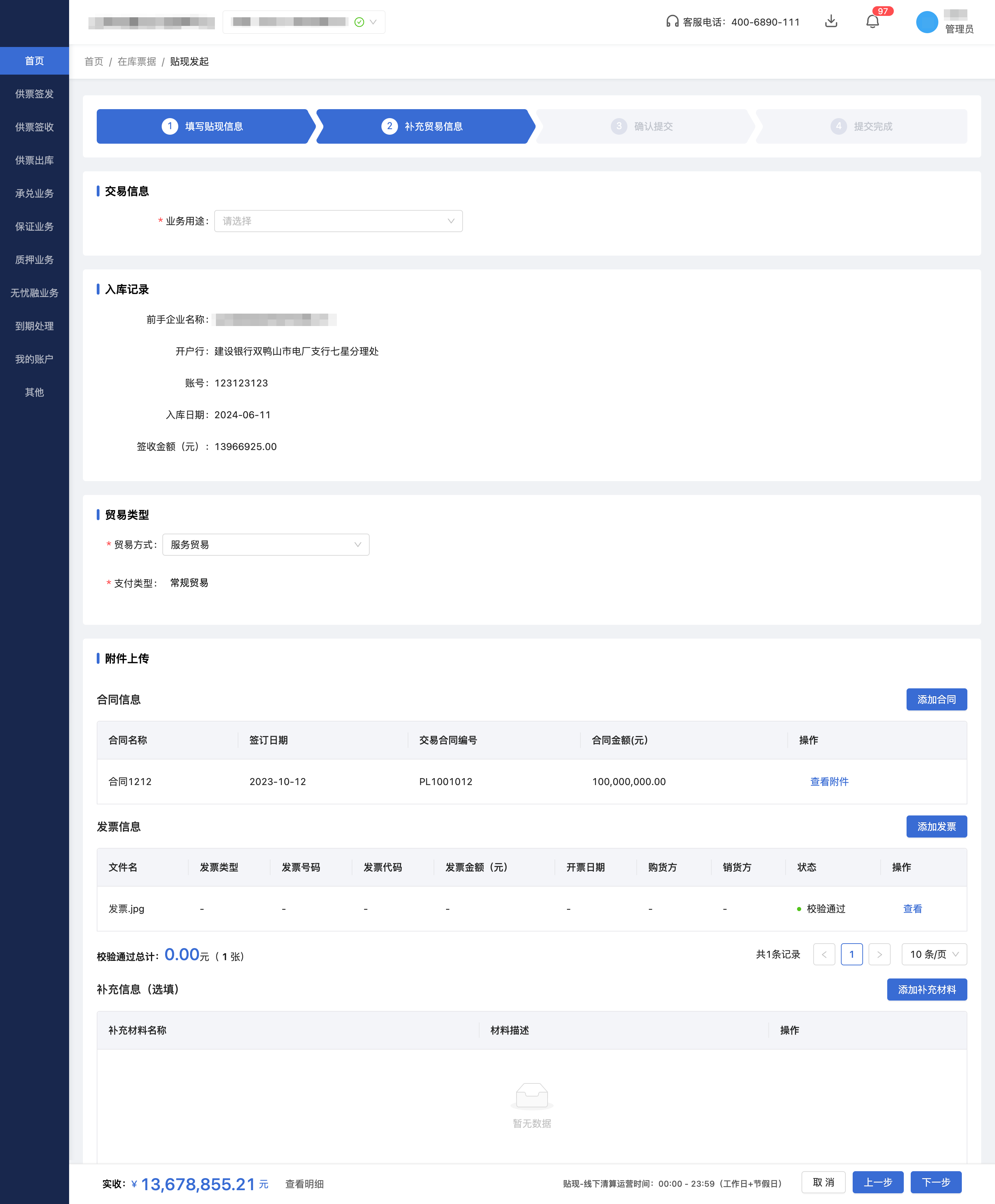Click the 下一步 button
The image size is (995, 1204).
936,1182
